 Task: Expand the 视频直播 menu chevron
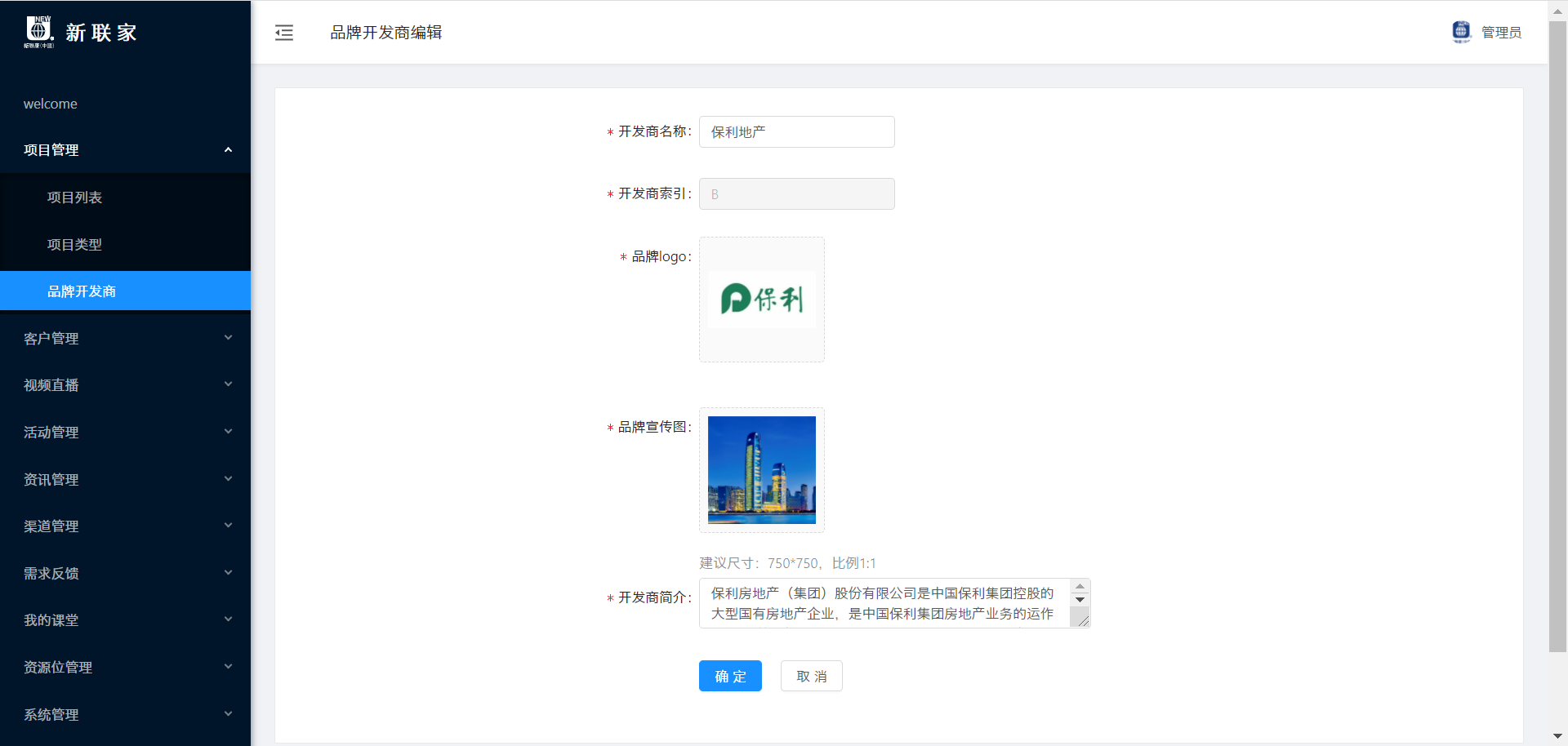[x=229, y=384]
